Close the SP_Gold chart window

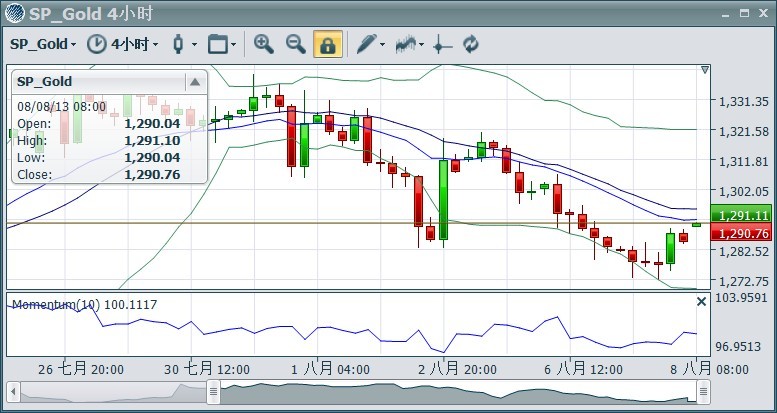[763, 13]
